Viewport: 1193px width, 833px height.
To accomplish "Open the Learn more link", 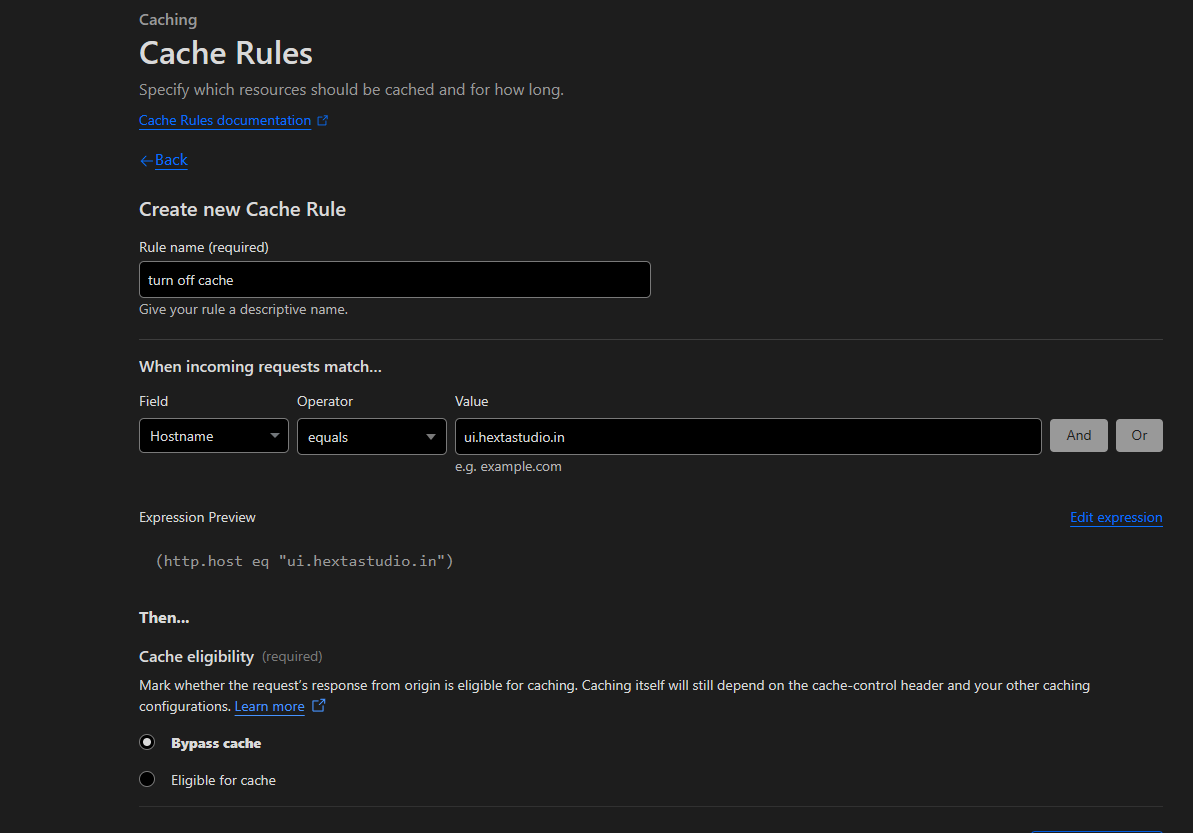I will pyautogui.click(x=269, y=705).
